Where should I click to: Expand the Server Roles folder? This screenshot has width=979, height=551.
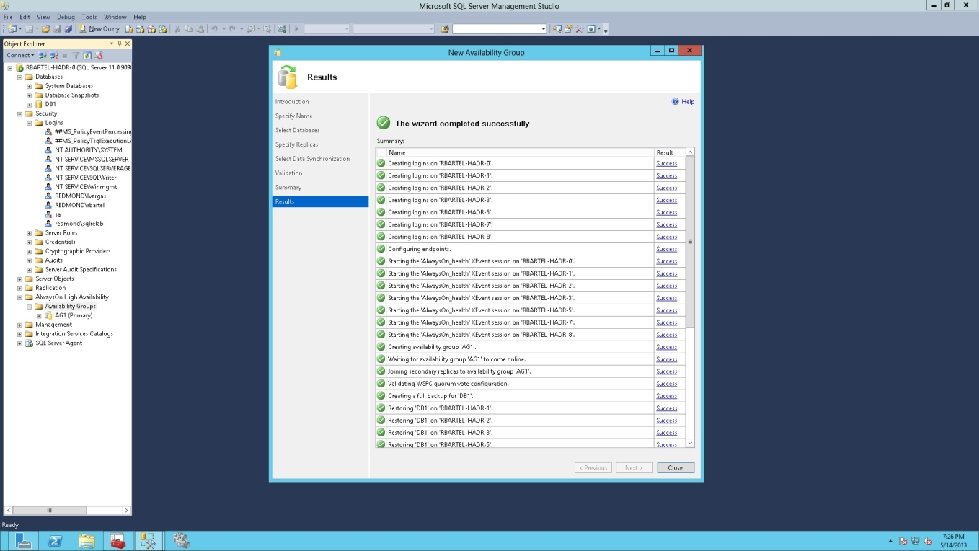pos(29,233)
